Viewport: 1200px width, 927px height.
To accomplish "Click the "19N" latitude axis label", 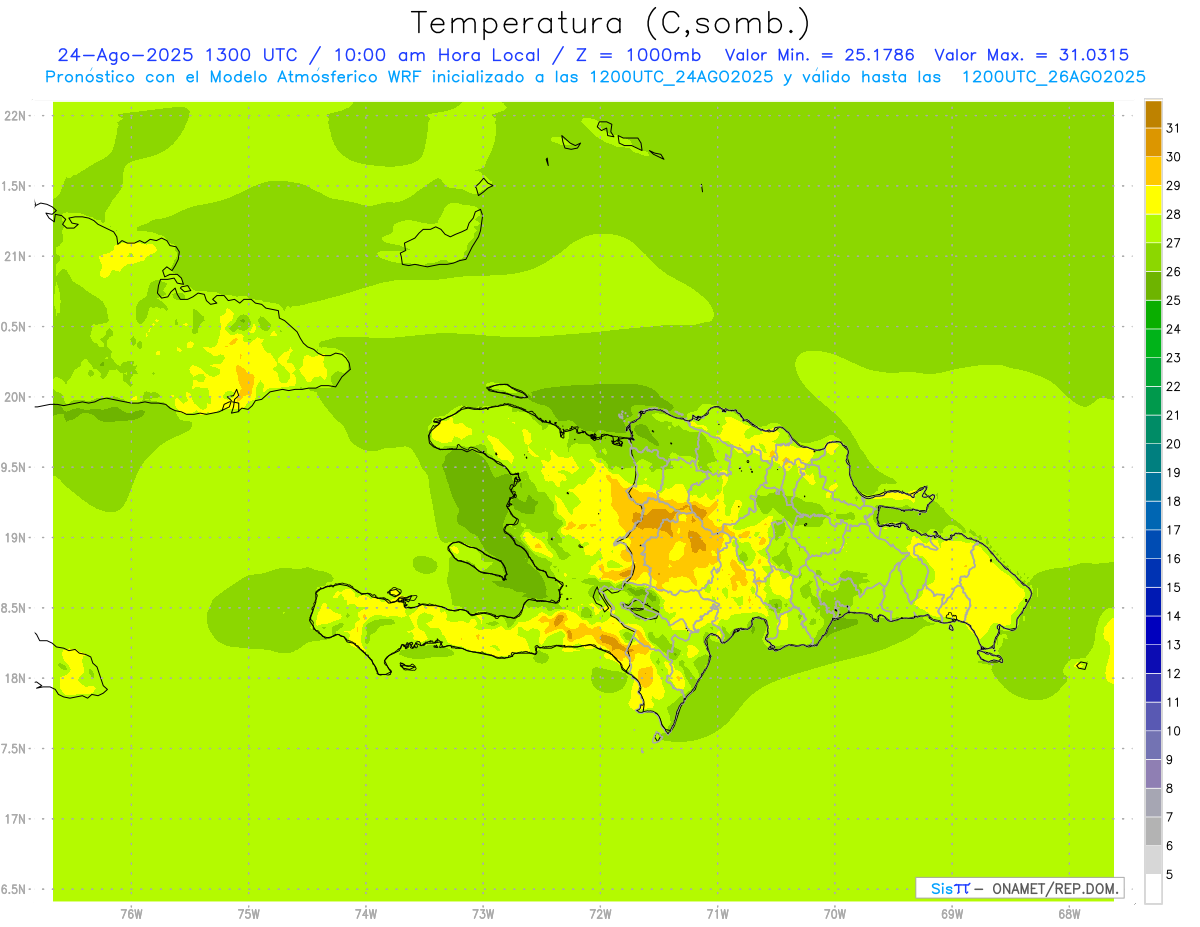I will click(x=16, y=538).
